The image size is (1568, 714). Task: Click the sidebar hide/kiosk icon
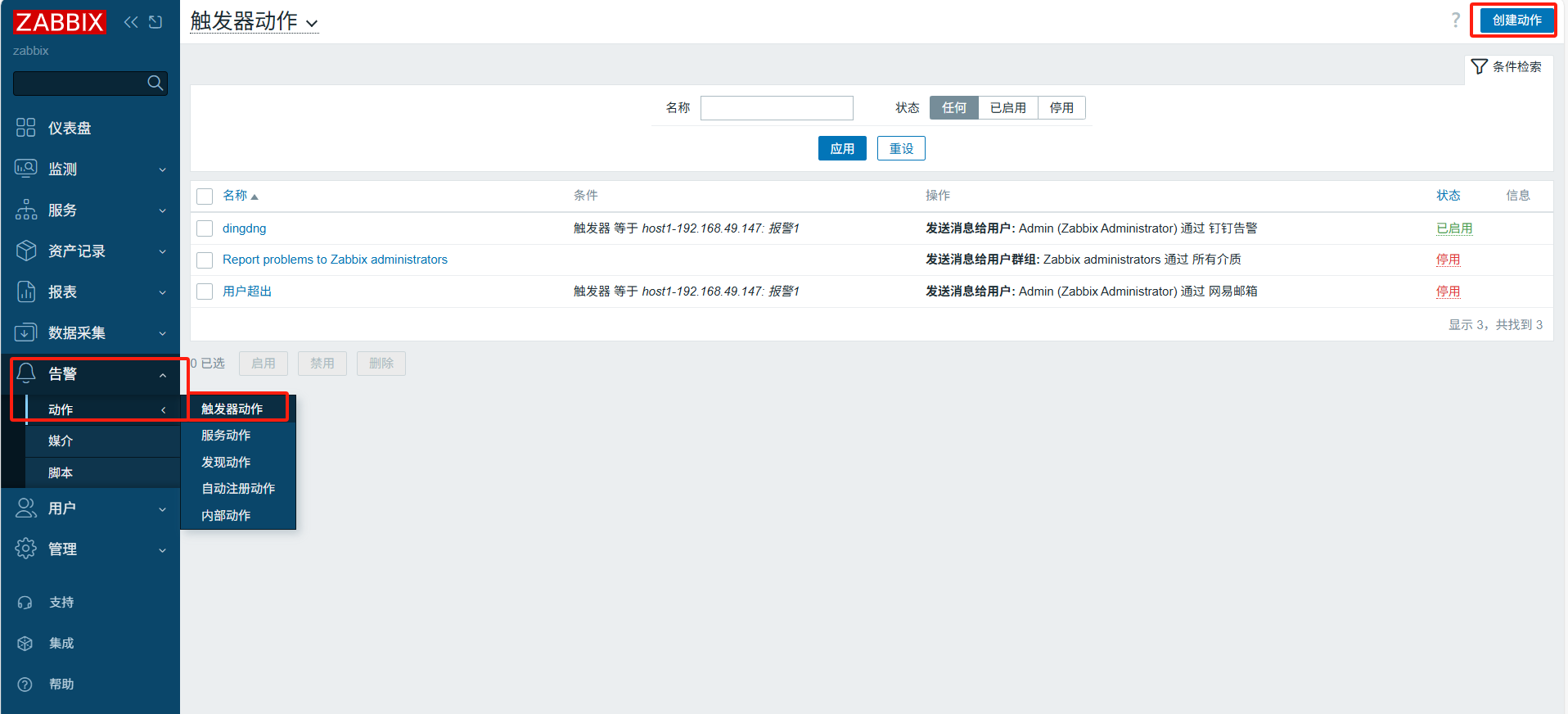(155, 22)
